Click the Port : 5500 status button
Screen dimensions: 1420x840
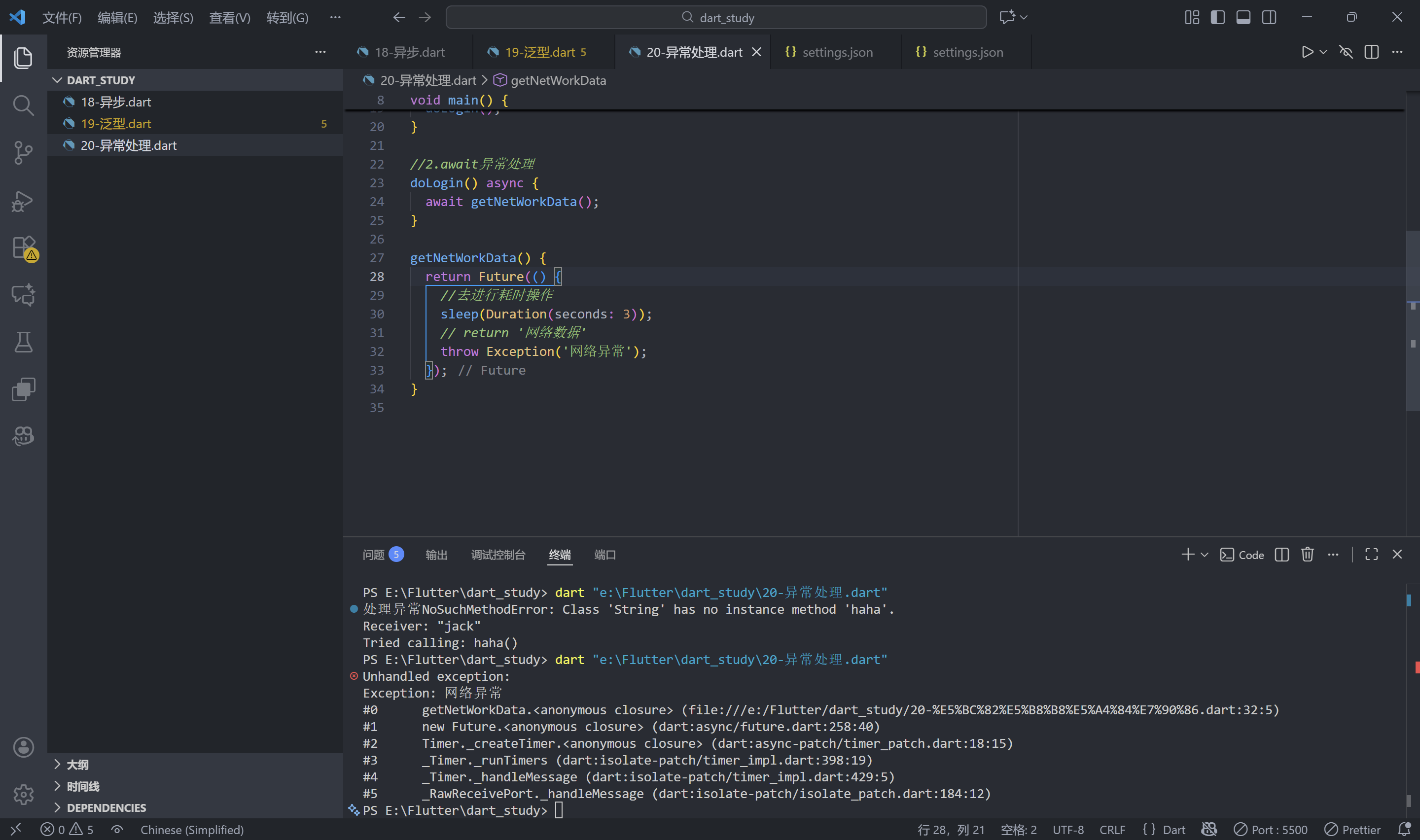[1271, 830]
